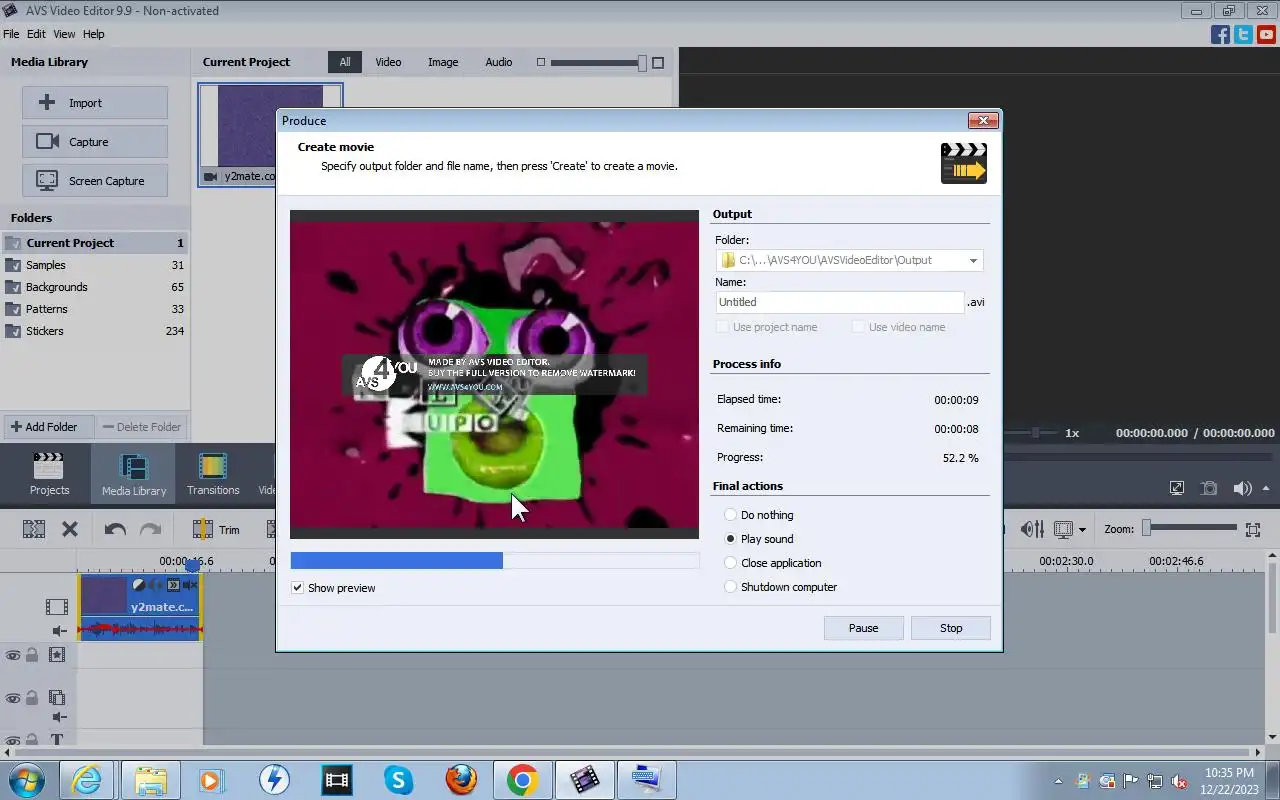This screenshot has width=1280, height=800.
Task: Open Twitter link icon
Action: 1243,34
